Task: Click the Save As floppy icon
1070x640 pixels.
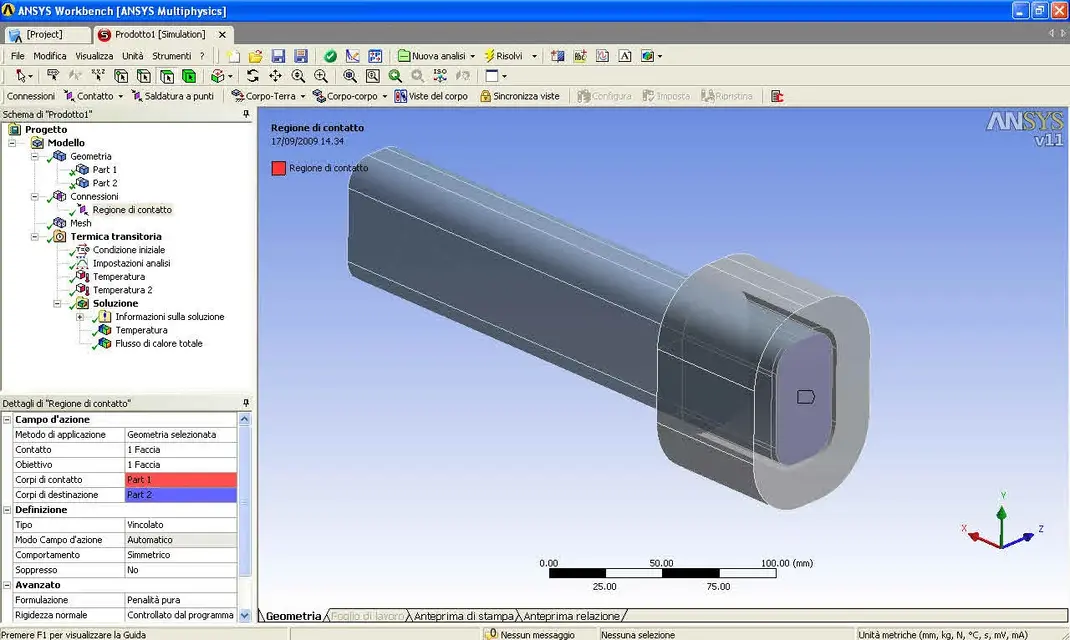Action: pos(300,56)
